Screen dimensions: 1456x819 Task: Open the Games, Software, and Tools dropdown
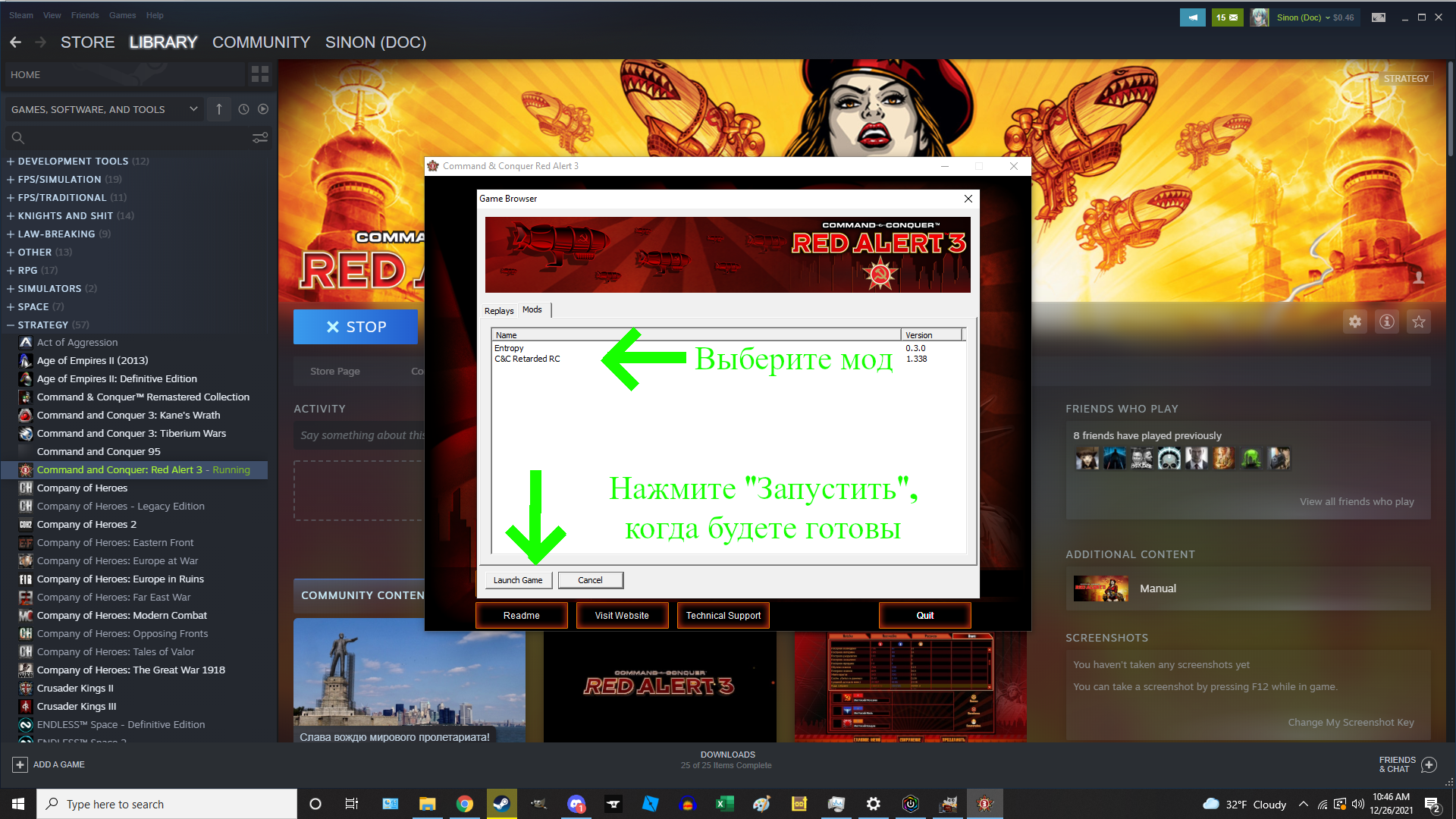pyautogui.click(x=105, y=109)
